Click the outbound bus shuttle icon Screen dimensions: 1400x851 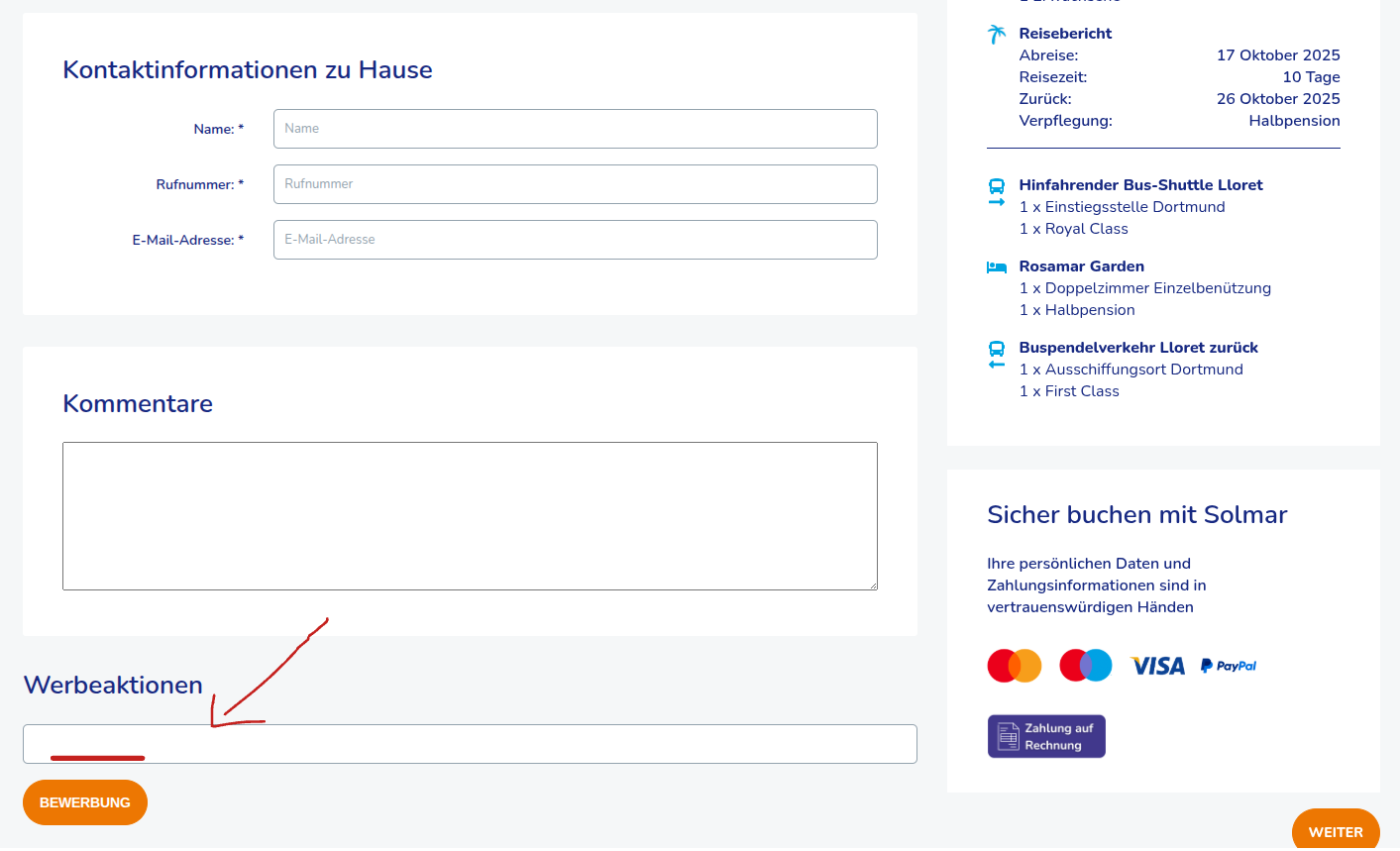click(x=997, y=191)
